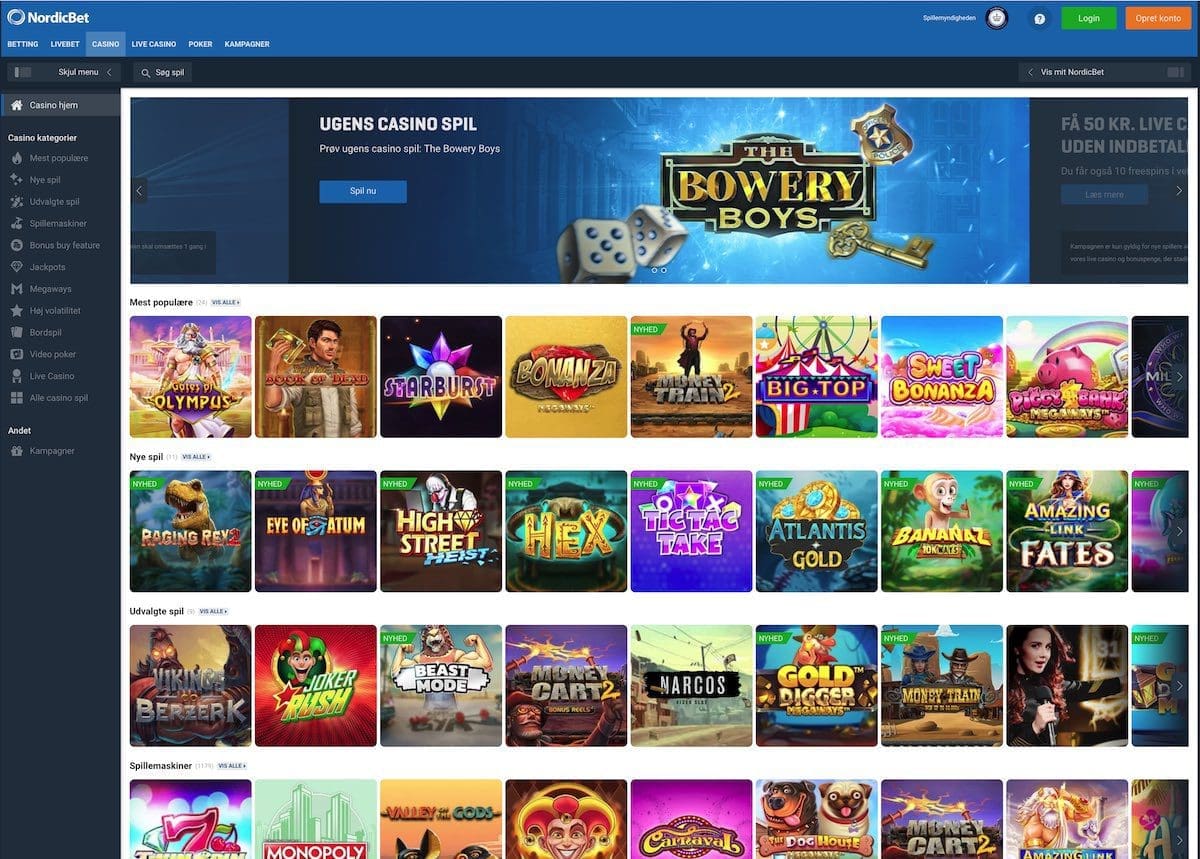The image size is (1200, 859).
Task: Open the POKER section
Action: point(199,44)
